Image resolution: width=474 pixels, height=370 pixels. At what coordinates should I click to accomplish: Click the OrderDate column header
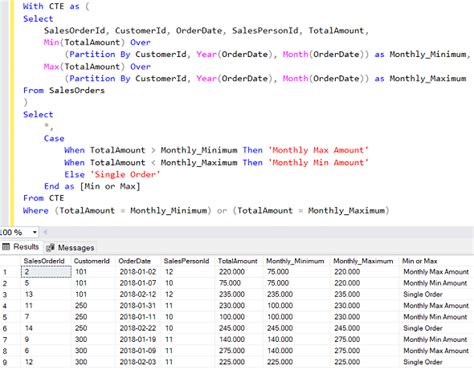(x=135, y=261)
